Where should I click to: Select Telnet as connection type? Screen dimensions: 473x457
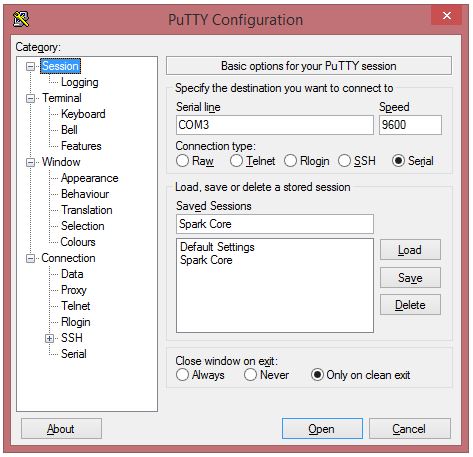tap(236, 161)
